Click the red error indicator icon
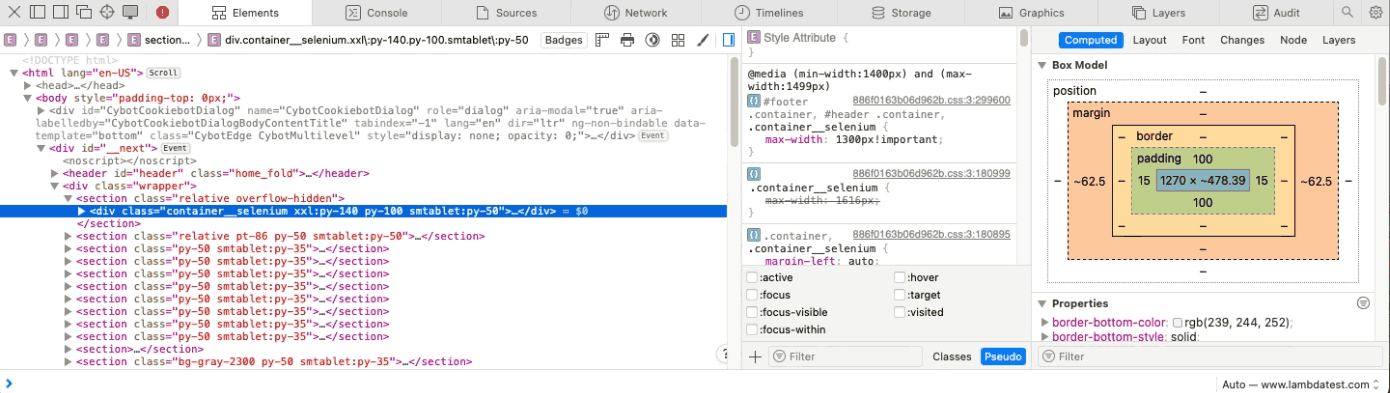Image resolution: width=1390 pixels, height=393 pixels. coord(162,12)
